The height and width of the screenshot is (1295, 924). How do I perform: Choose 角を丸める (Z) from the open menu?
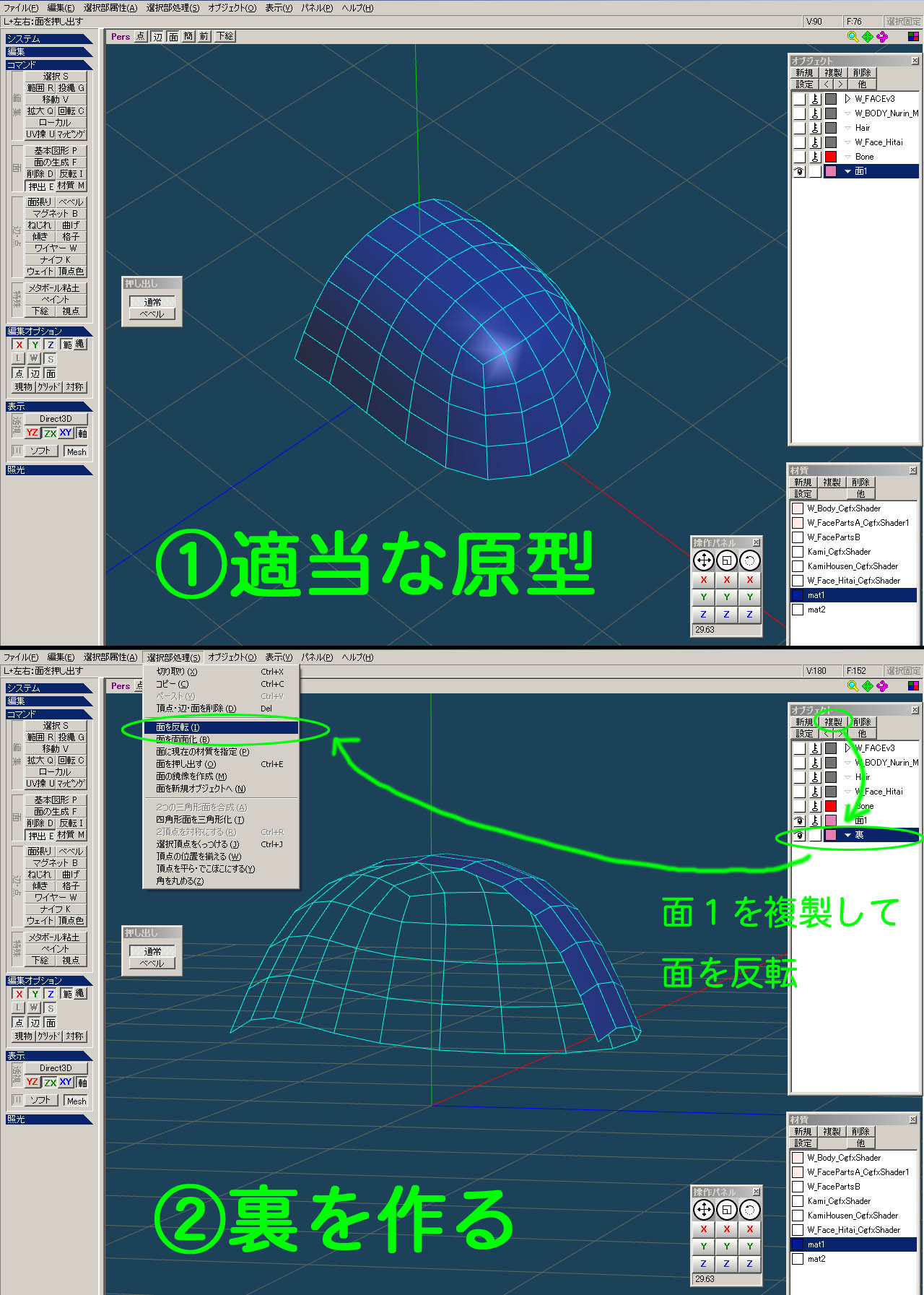[x=221, y=881]
